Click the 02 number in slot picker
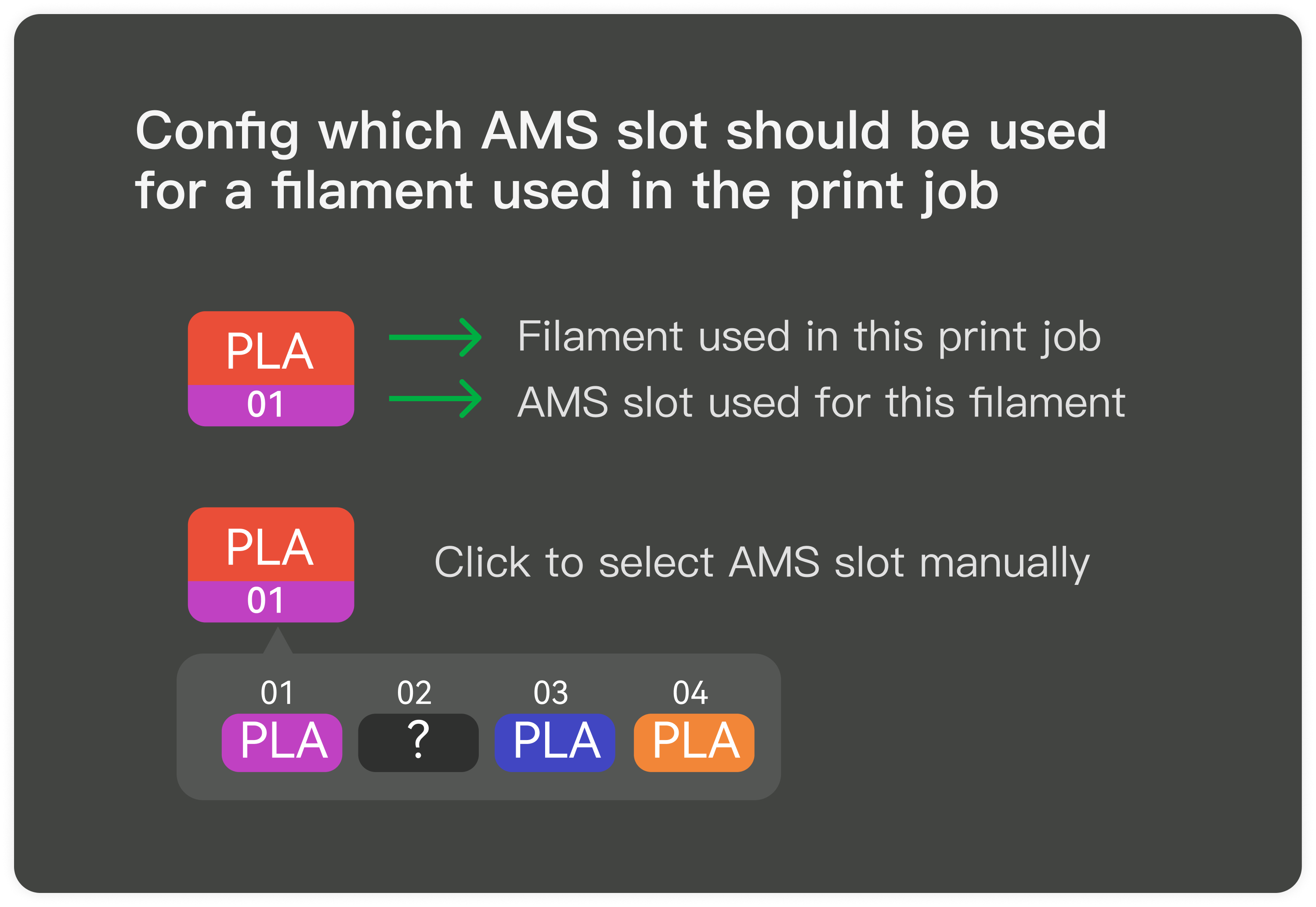This screenshot has width=1316, height=907. pos(414,693)
